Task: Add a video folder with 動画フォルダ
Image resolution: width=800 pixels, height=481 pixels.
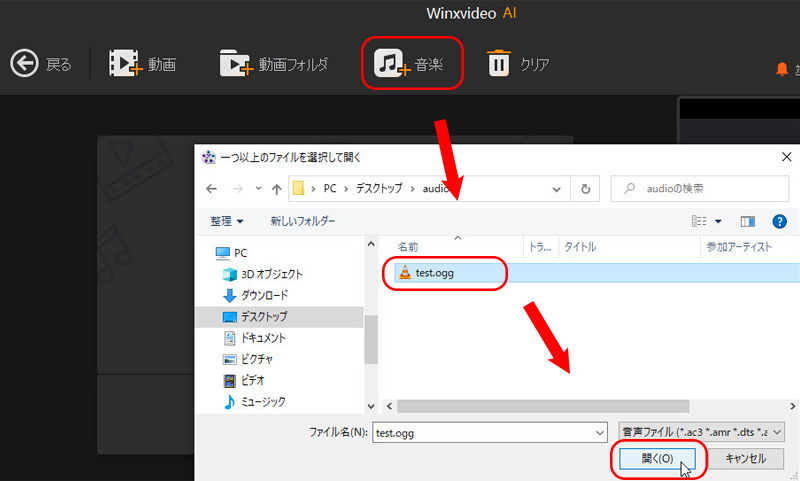Action: (274, 64)
